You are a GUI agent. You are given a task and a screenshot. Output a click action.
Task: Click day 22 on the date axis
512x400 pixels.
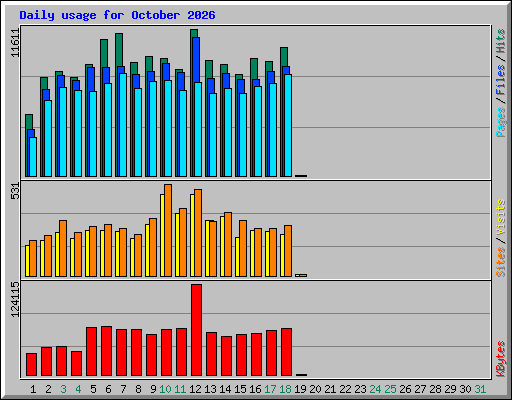[x=345, y=389]
